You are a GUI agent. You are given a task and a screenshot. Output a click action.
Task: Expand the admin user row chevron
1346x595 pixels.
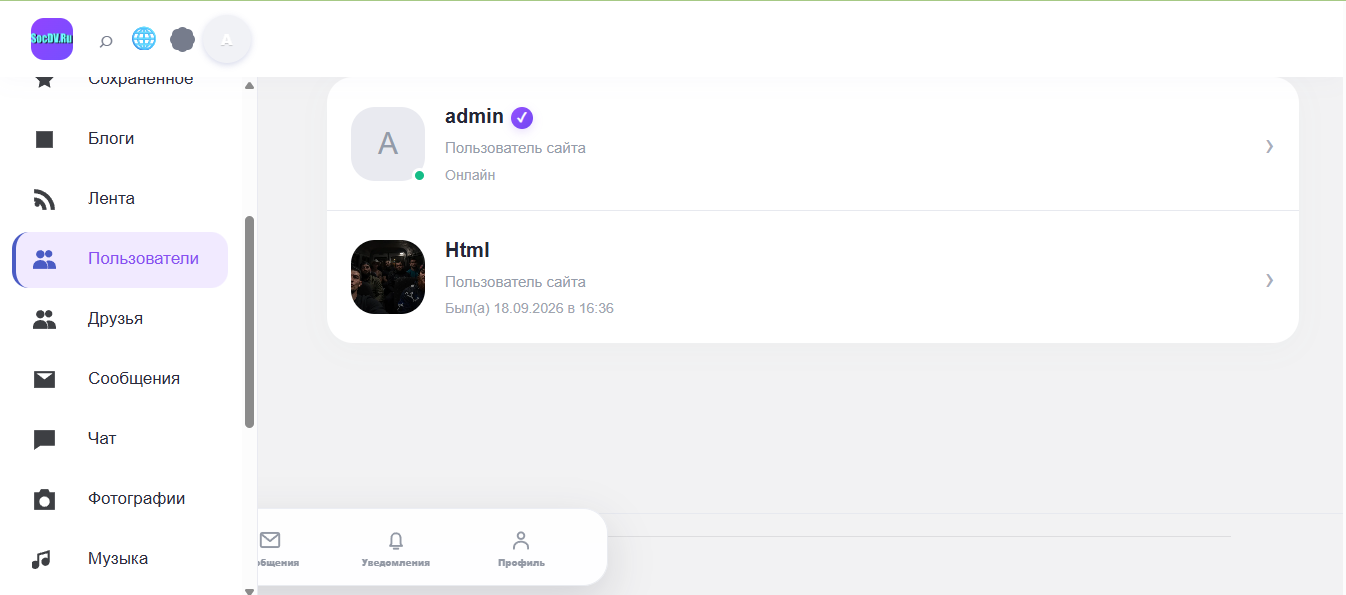pos(1269,146)
